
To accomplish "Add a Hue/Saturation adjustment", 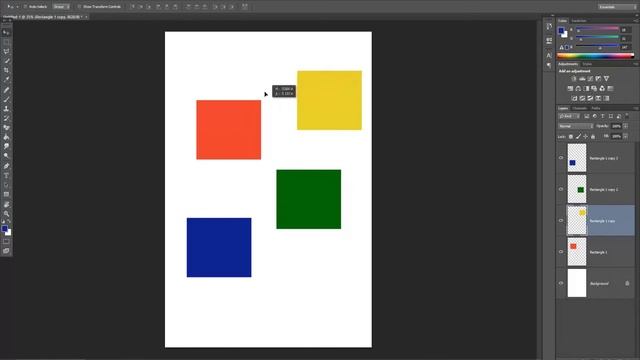I will [x=570, y=88].
